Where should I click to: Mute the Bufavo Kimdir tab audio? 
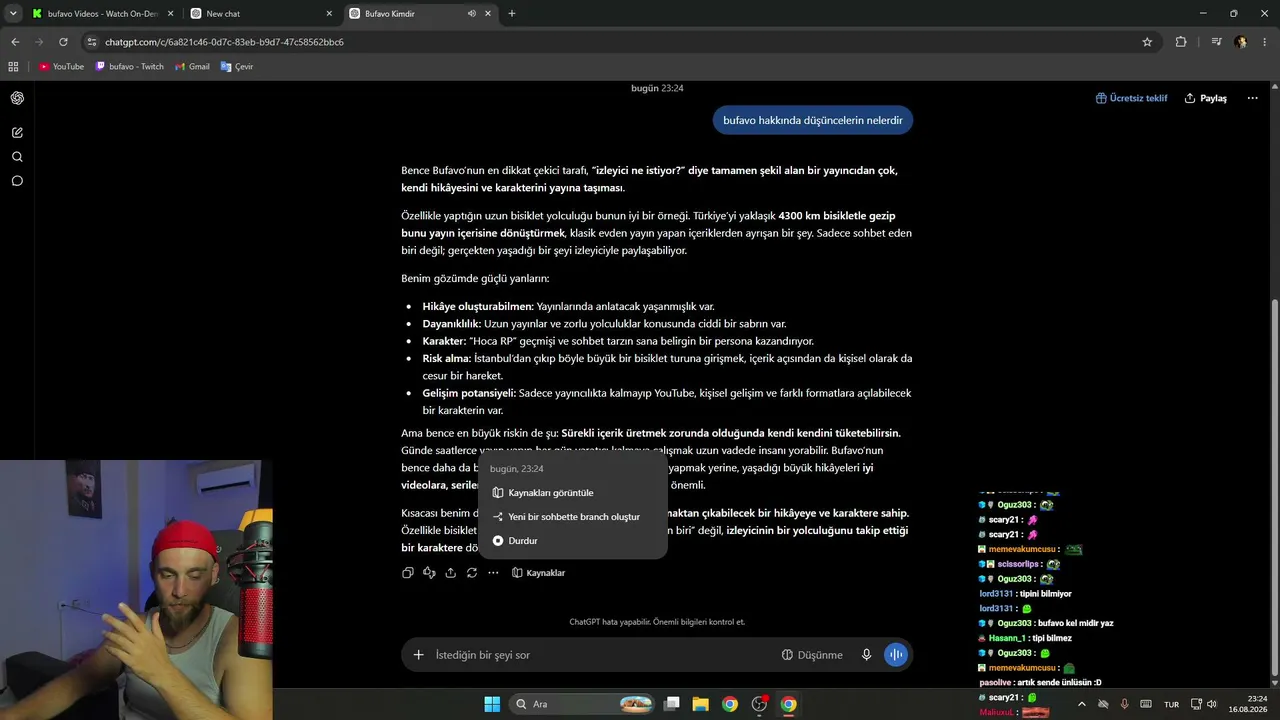(x=471, y=14)
